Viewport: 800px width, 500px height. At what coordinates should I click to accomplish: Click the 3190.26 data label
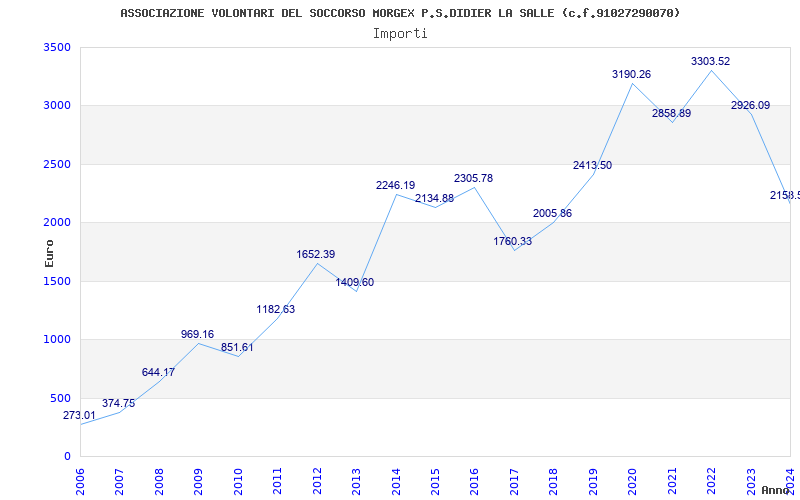click(632, 74)
